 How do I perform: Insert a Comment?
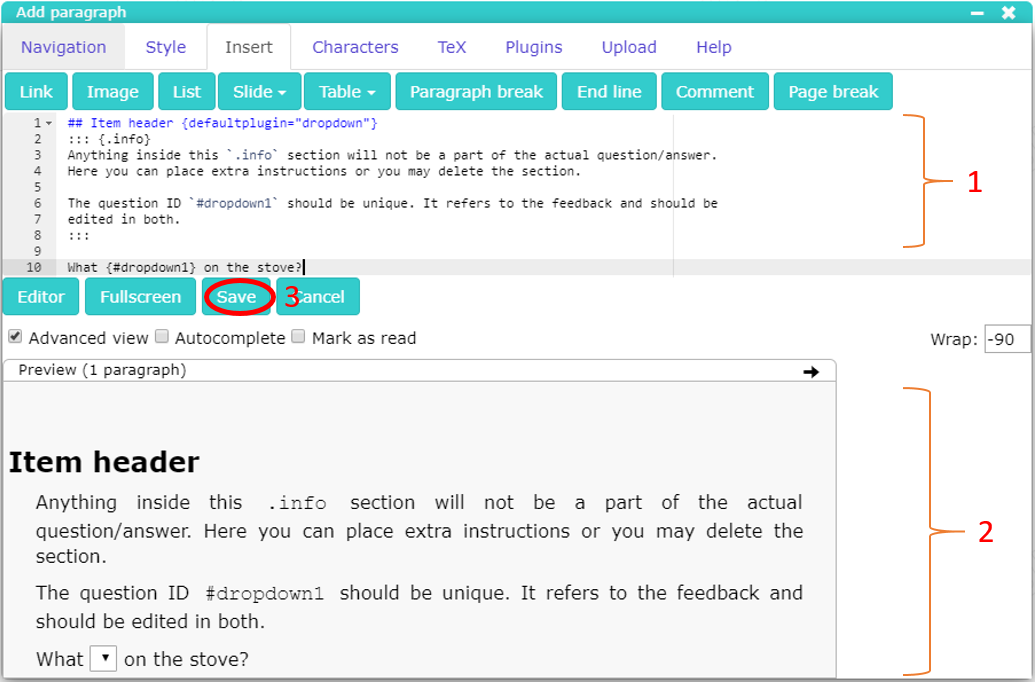point(715,92)
